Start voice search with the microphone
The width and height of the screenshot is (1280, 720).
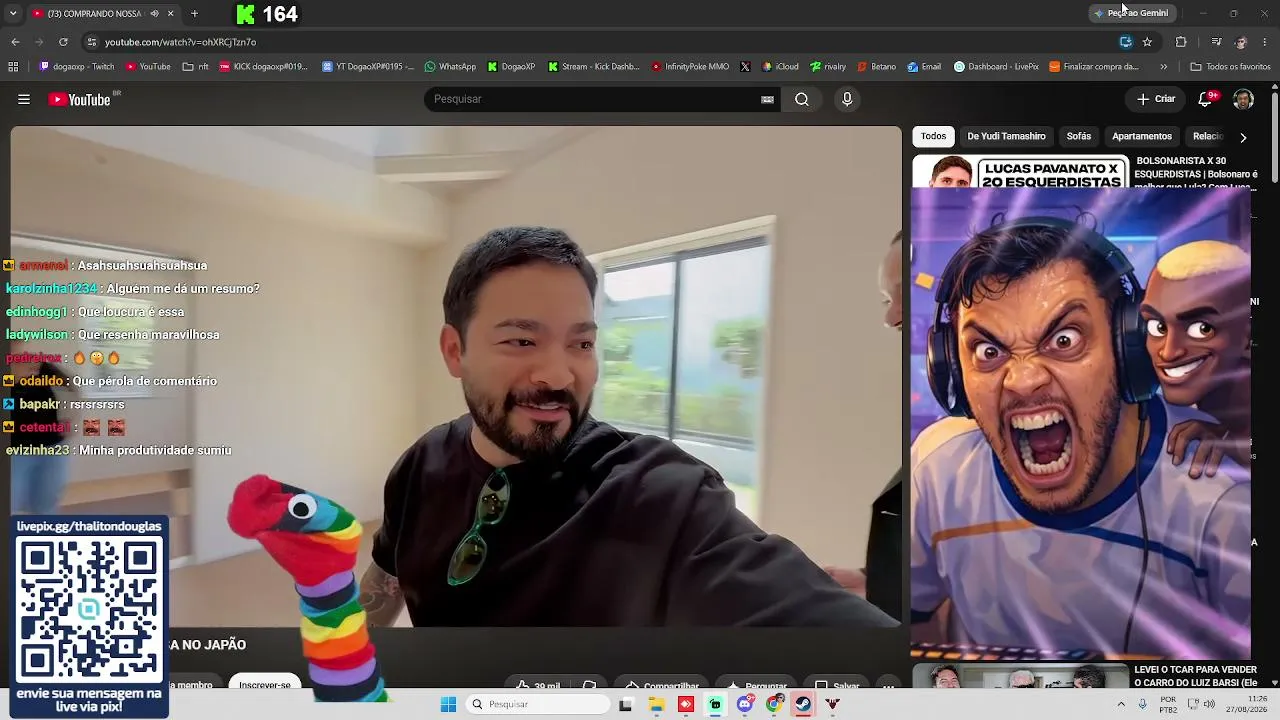tap(847, 99)
